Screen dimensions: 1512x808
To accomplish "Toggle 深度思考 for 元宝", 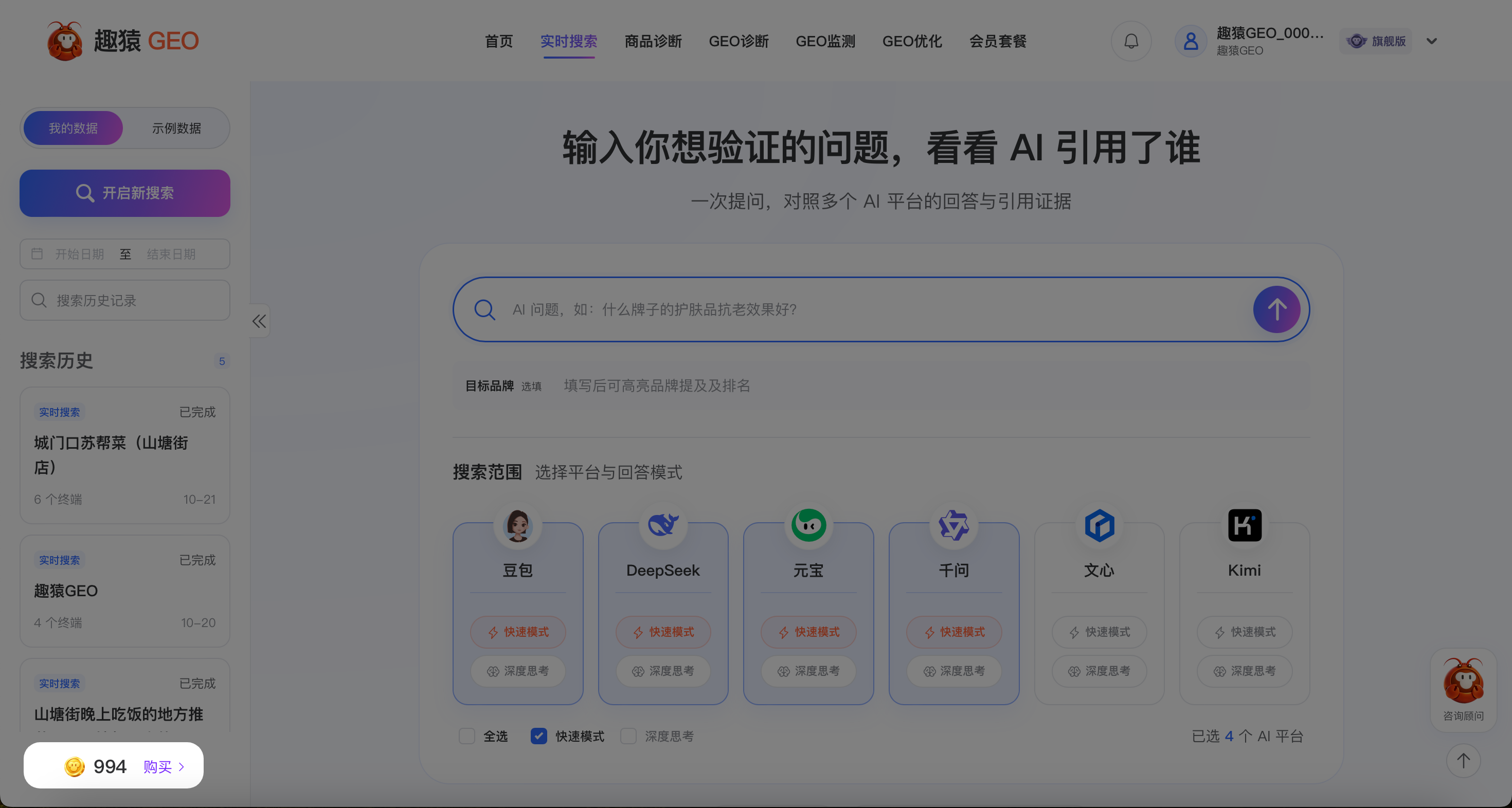I will pos(808,671).
